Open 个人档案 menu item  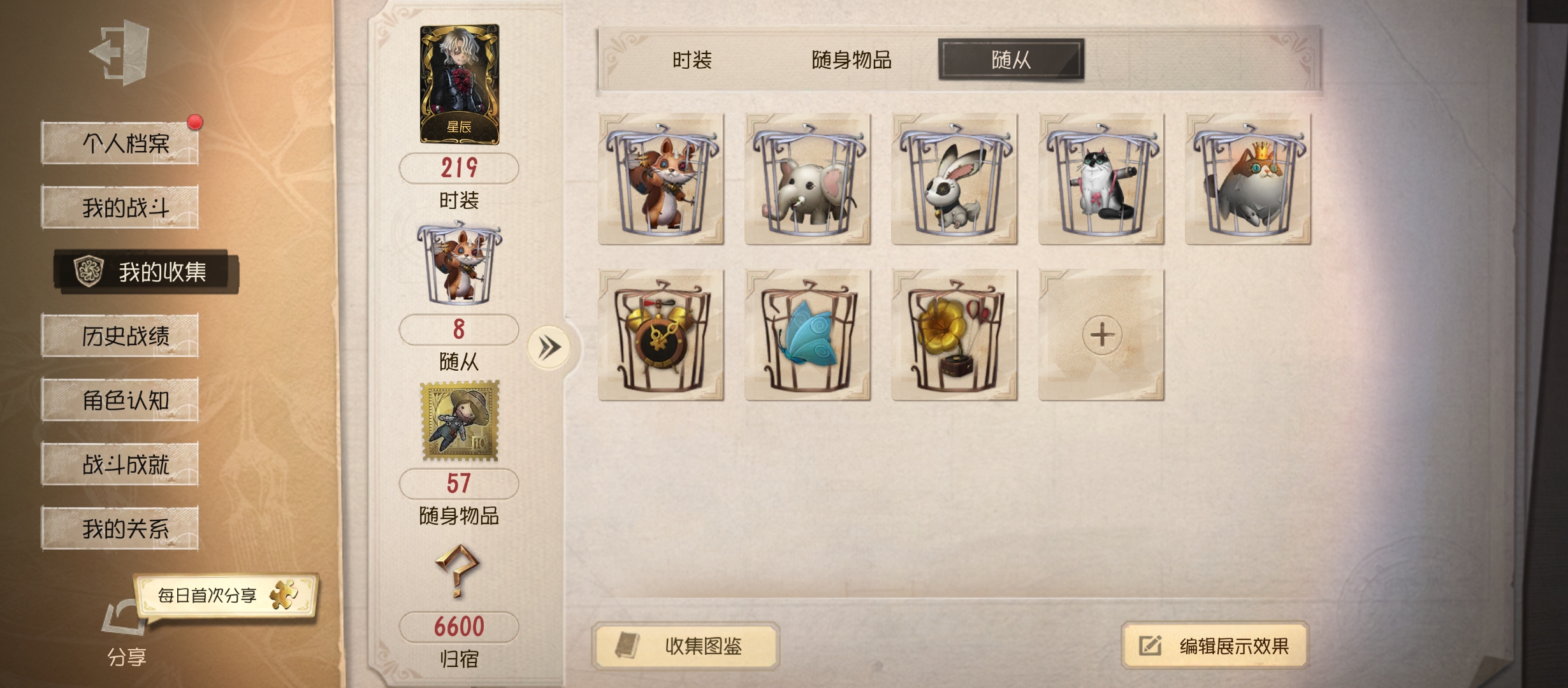point(120,143)
